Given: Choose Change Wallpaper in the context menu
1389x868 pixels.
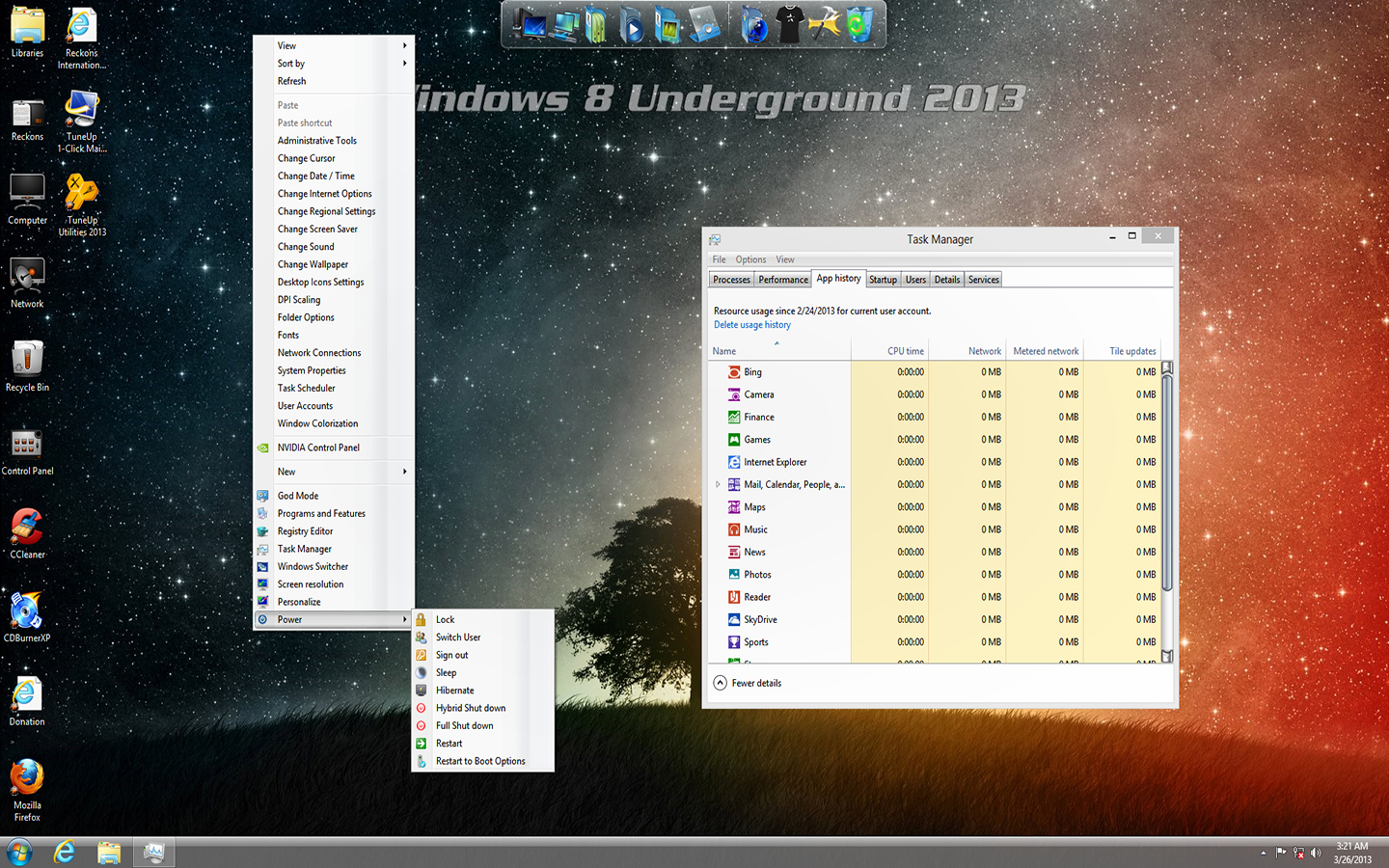Looking at the screenshot, I should point(334,264).
